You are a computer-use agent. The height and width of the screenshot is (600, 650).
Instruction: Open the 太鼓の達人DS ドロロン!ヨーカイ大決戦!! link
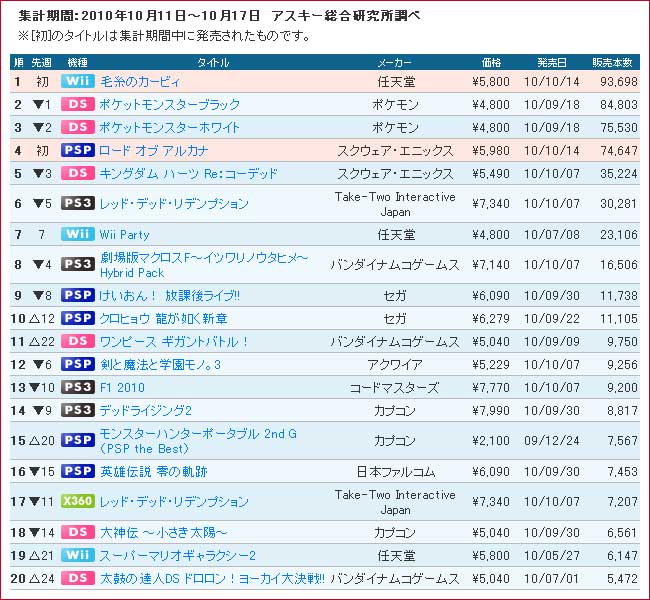click(212, 578)
